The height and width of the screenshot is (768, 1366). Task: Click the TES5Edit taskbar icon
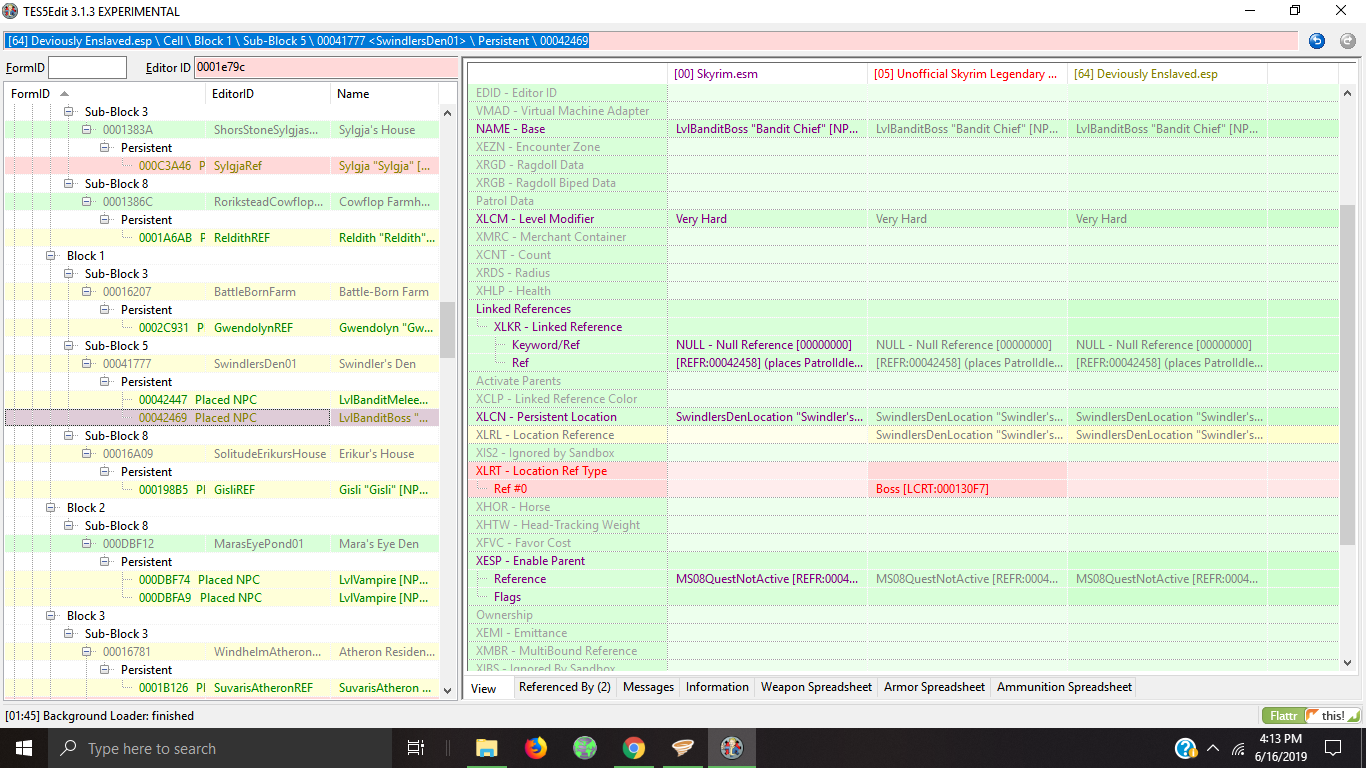click(731, 748)
